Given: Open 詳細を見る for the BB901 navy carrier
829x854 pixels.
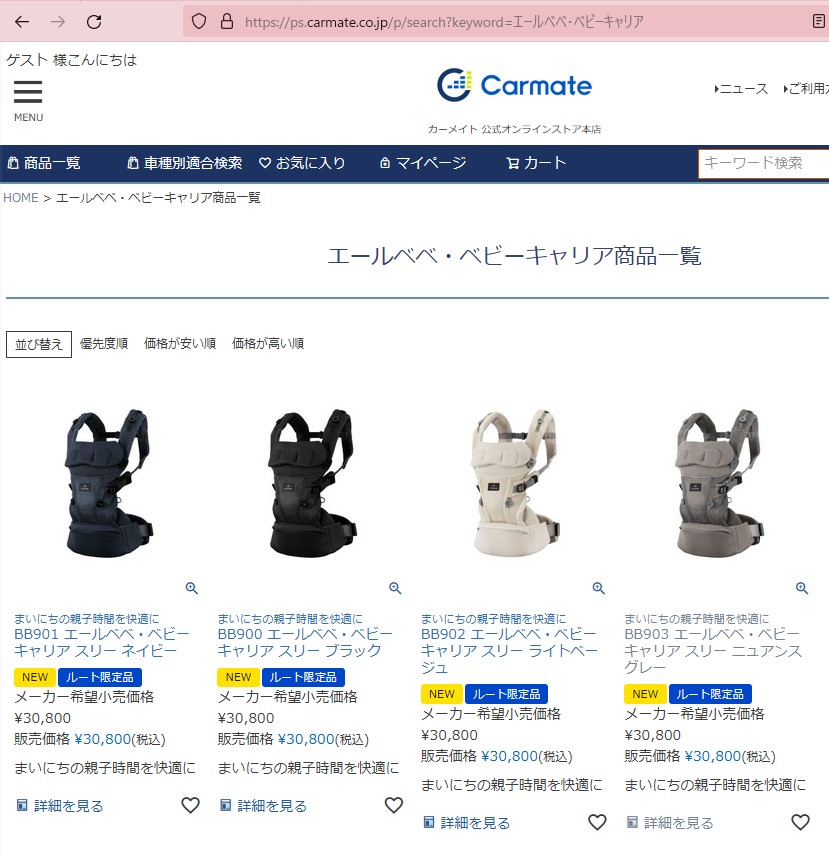Looking at the screenshot, I should 60,806.
